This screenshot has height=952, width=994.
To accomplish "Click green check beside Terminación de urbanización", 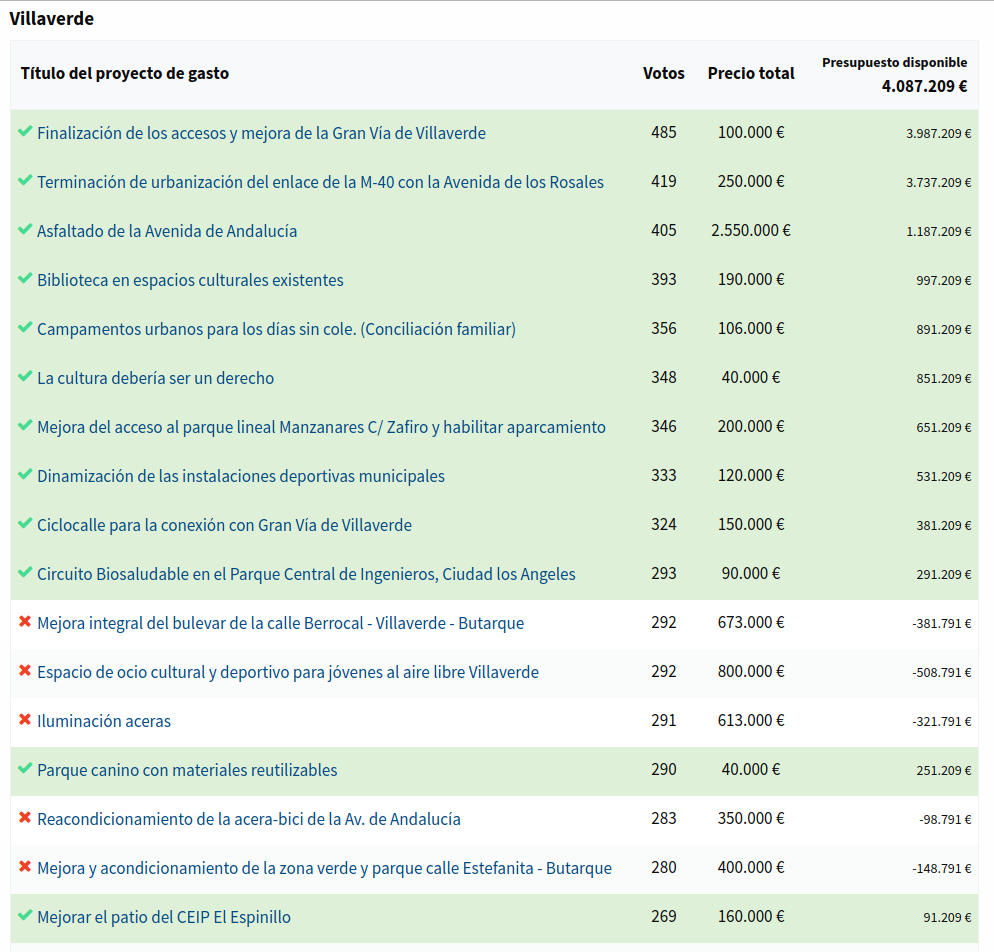I will coord(25,180).
